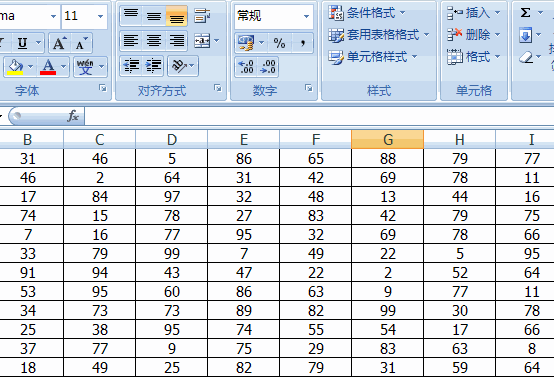Decrease decimal places
Screen dimensions: 554x377
tap(267, 66)
